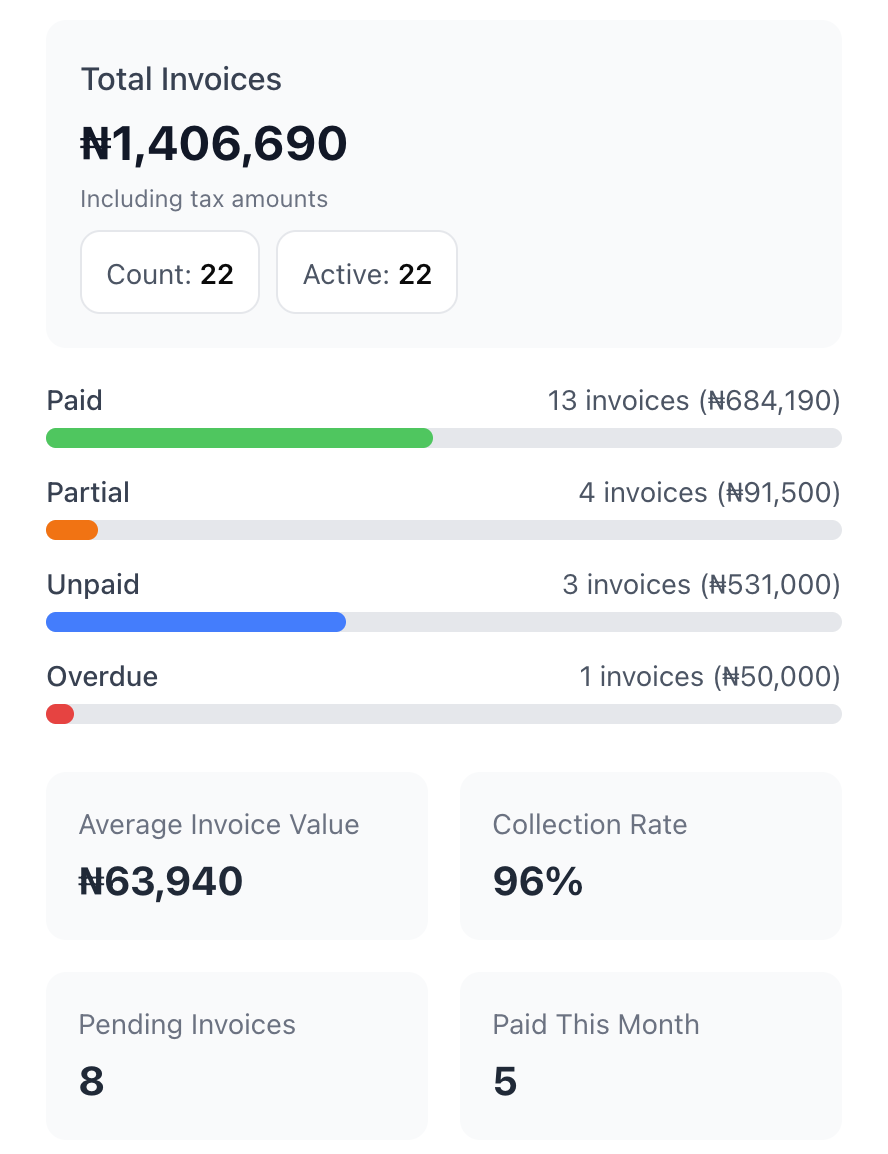Click the Total Invoices heading
The image size is (888, 1154).
[181, 79]
